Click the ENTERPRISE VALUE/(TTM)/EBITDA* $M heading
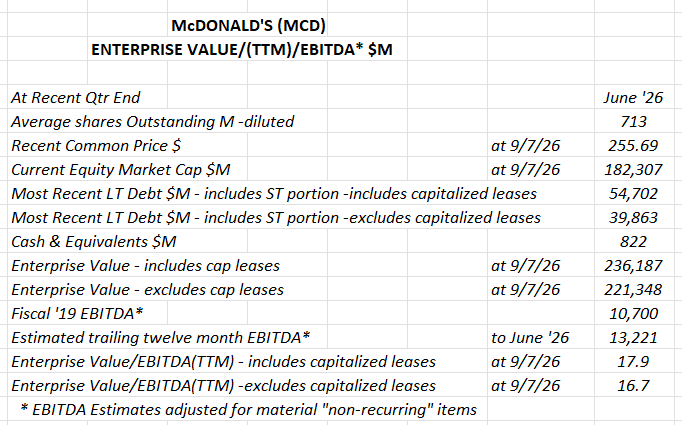682x425 pixels. 242,50
